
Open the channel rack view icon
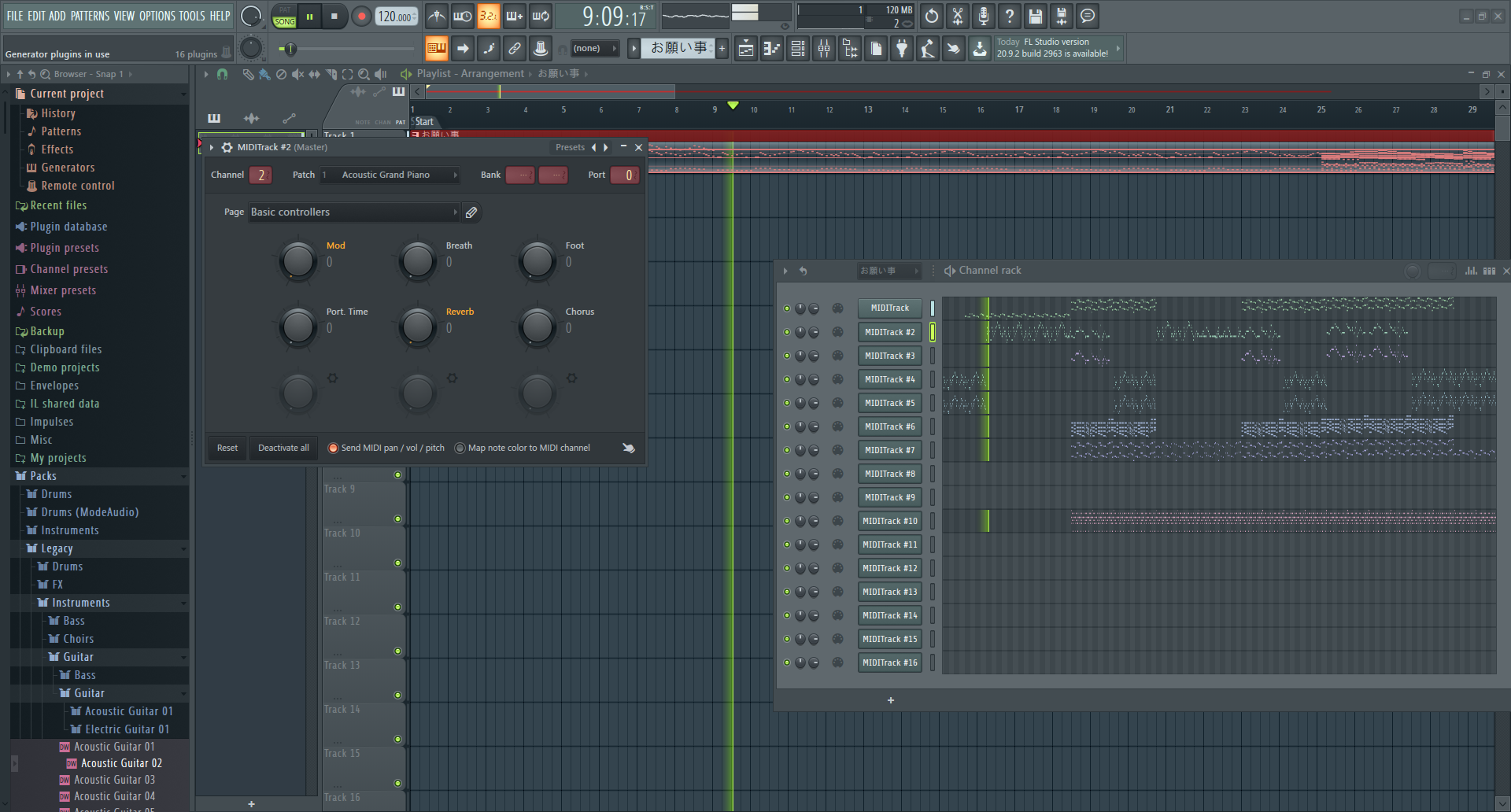[798, 49]
